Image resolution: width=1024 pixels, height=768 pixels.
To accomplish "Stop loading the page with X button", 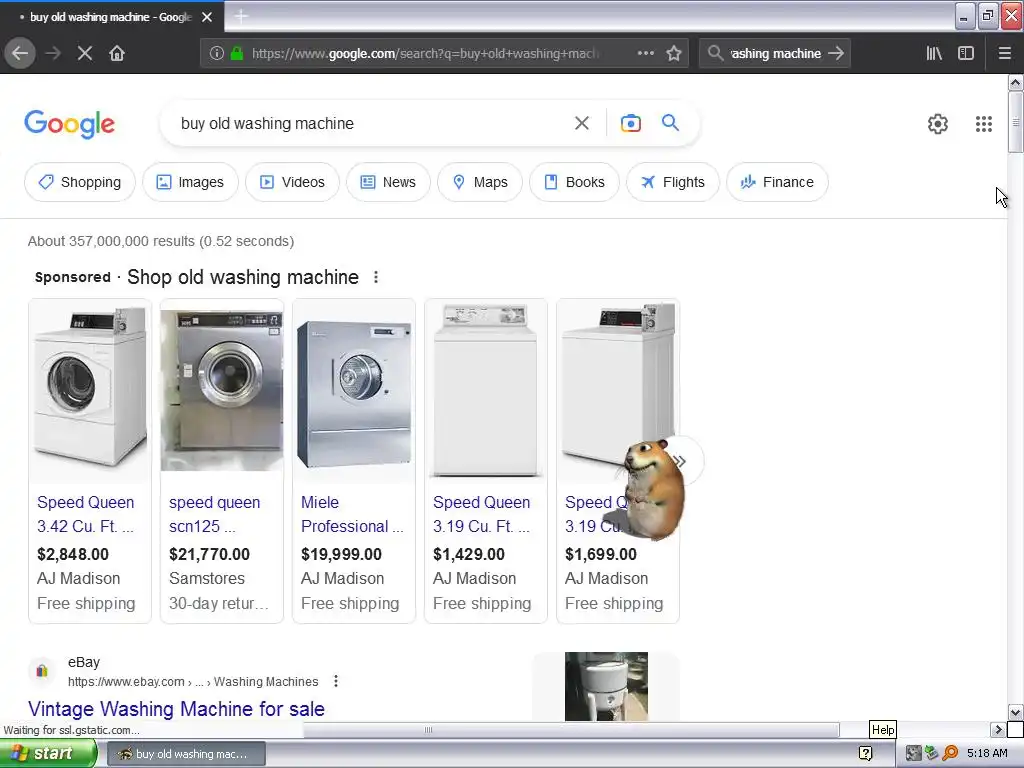I will coord(85,54).
